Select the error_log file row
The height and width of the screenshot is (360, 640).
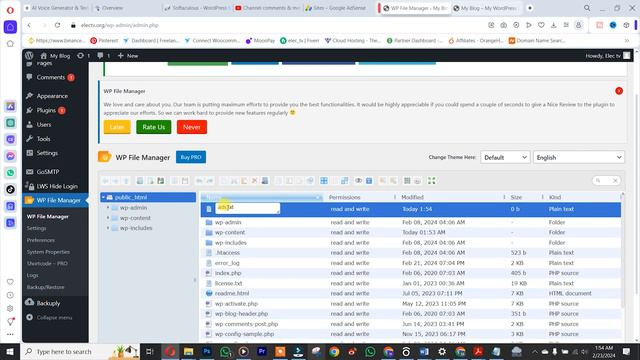pyautogui.click(x=411, y=263)
